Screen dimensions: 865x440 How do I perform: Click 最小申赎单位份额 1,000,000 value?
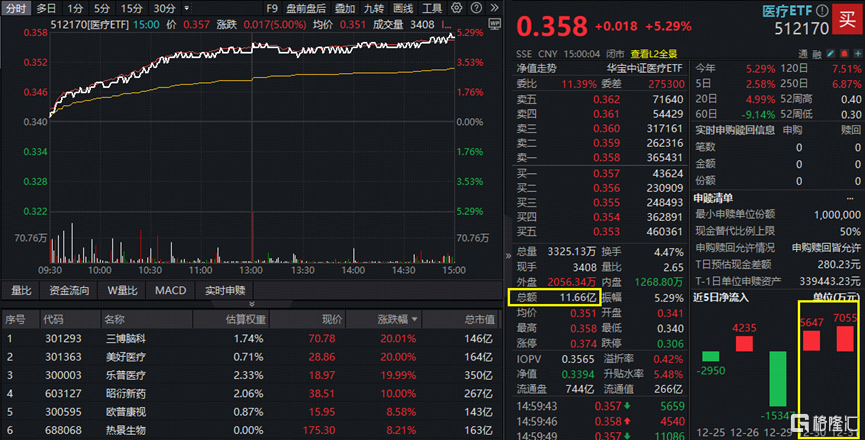tap(837, 215)
